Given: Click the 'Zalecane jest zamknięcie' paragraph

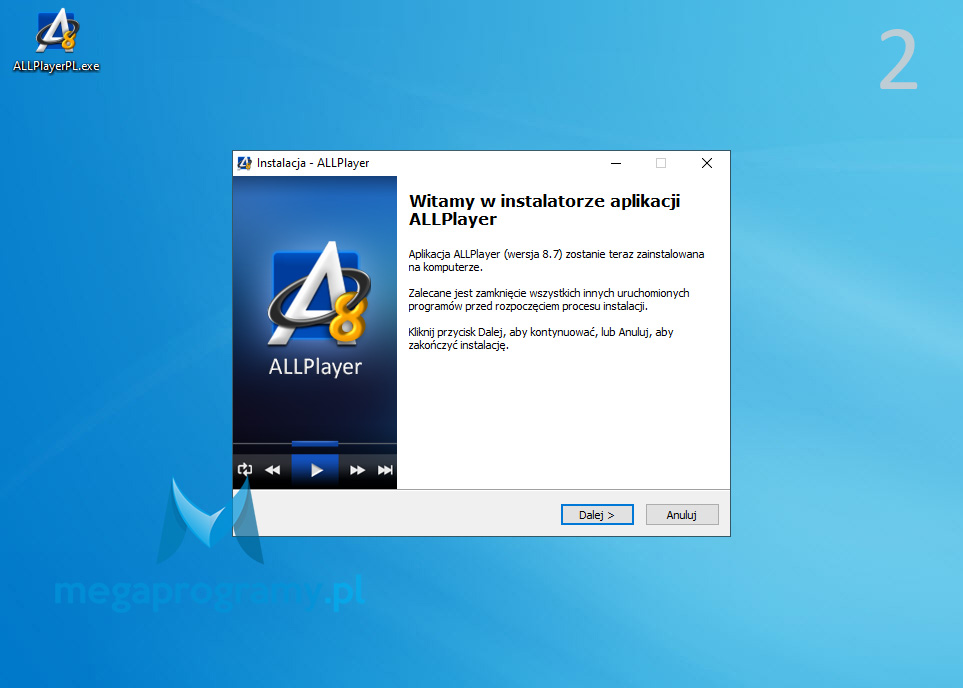Looking at the screenshot, I should 548,300.
